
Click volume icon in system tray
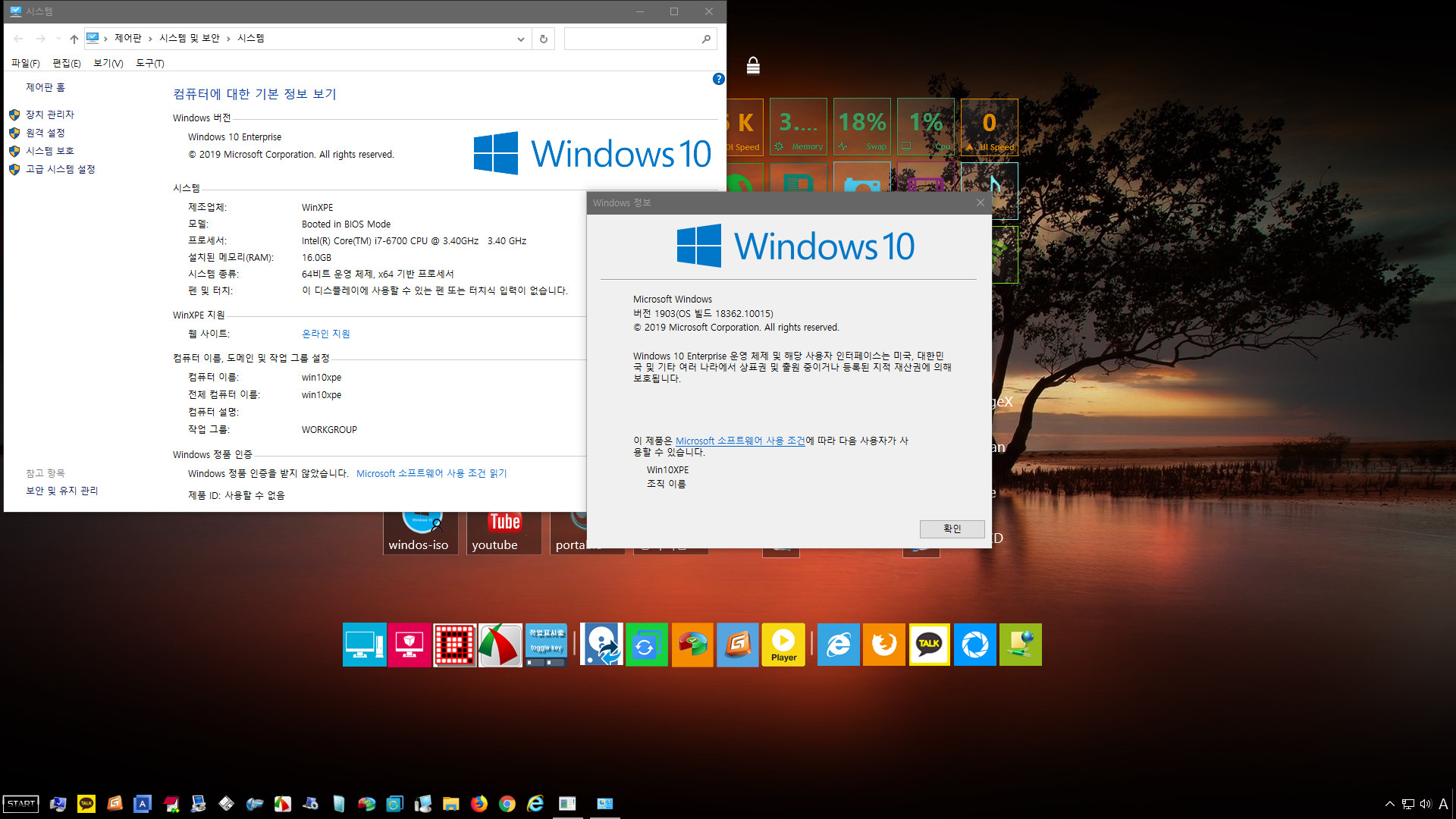(1426, 804)
